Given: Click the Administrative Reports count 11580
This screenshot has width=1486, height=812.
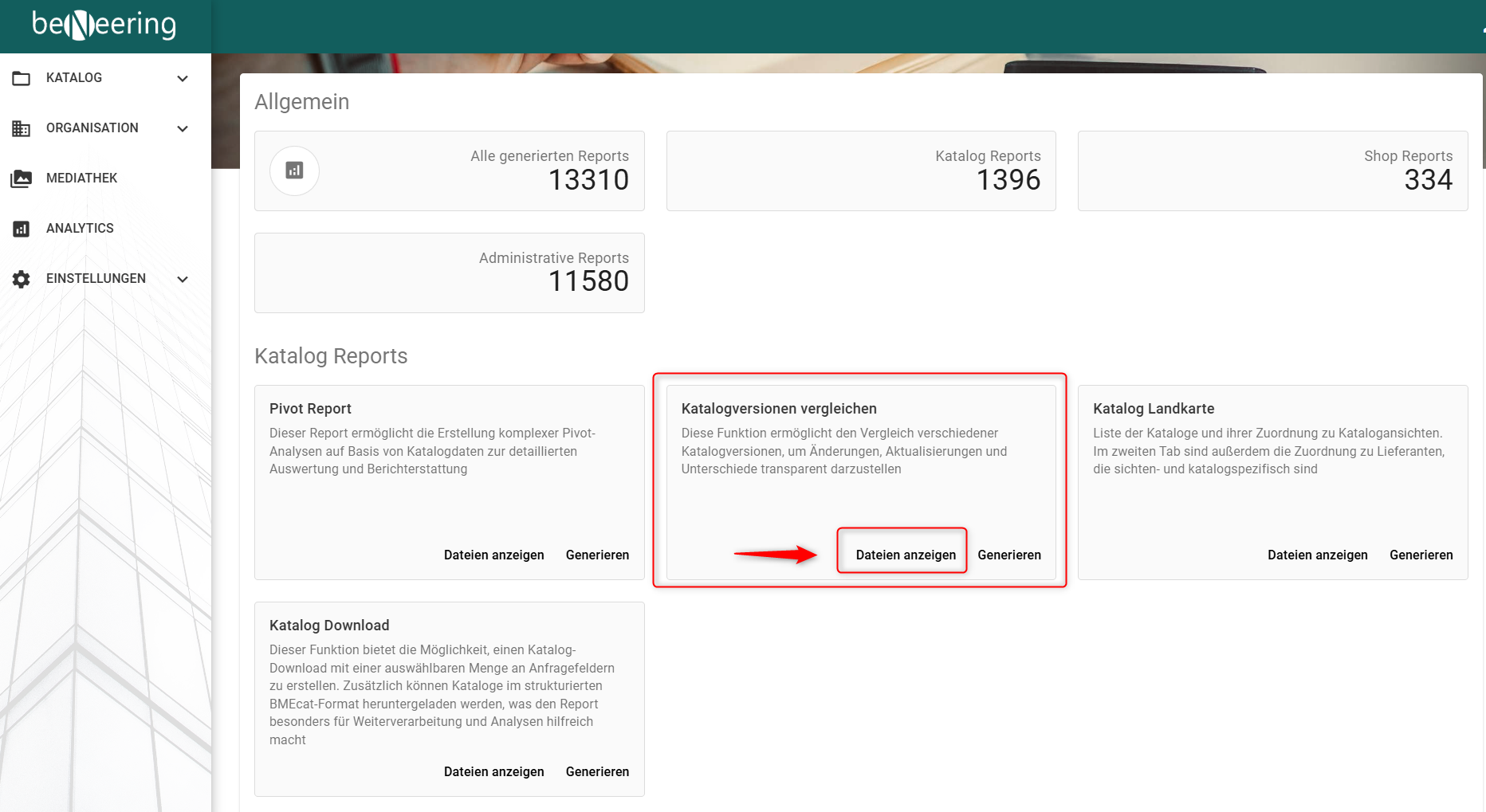Looking at the screenshot, I should 589,281.
